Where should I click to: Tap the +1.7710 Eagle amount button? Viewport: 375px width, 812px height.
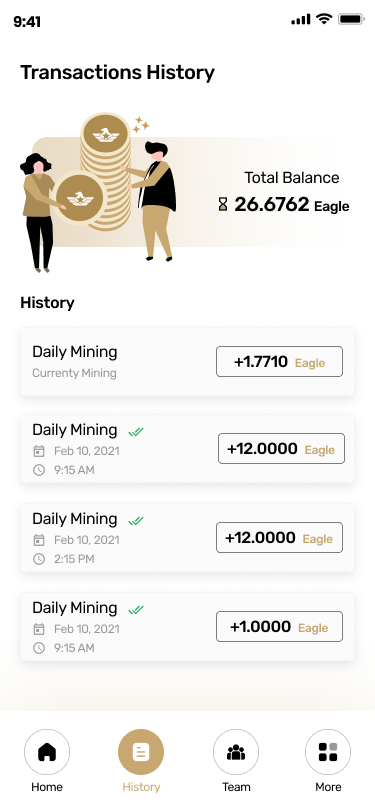pos(279,361)
